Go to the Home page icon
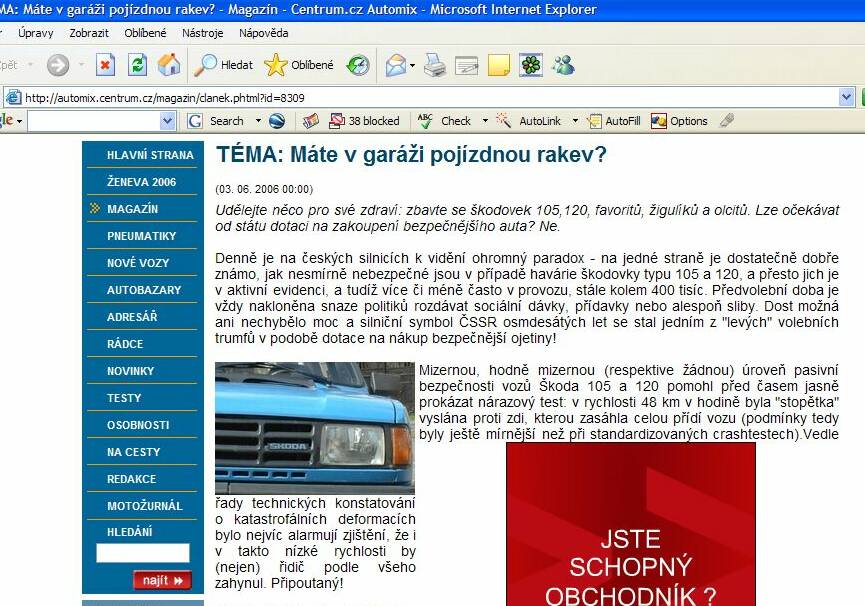This screenshot has height=606, width=865. (x=169, y=65)
